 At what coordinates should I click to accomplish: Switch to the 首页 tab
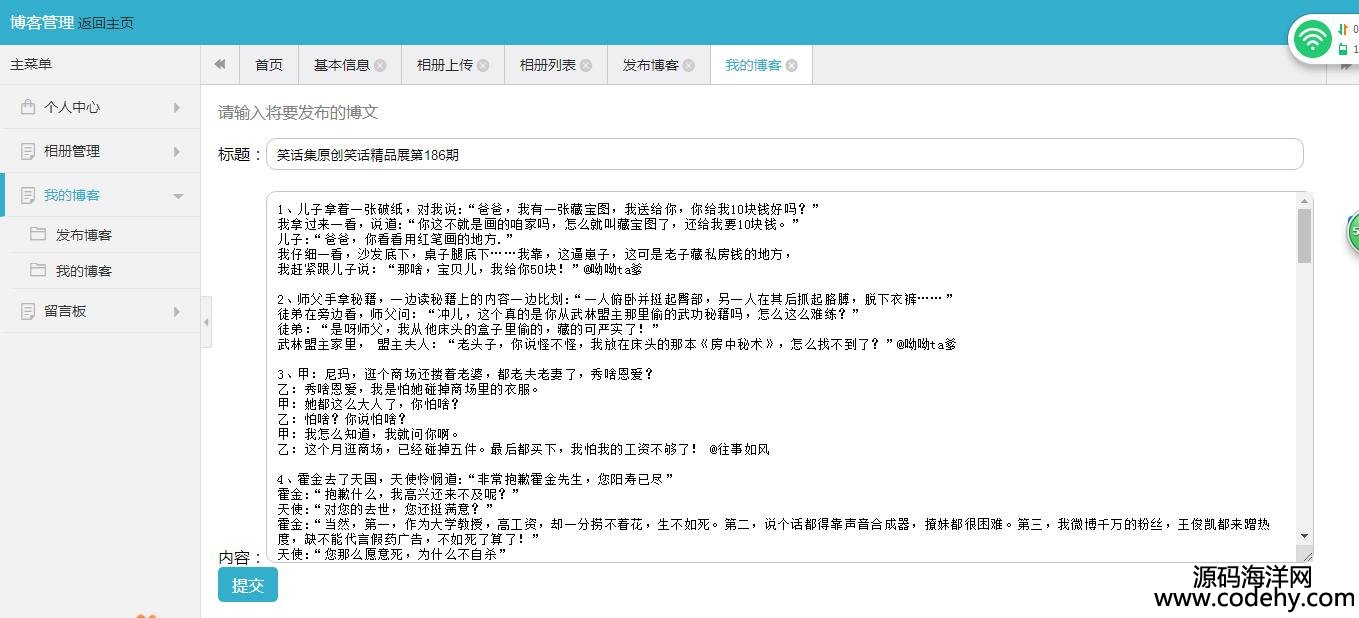pos(269,65)
